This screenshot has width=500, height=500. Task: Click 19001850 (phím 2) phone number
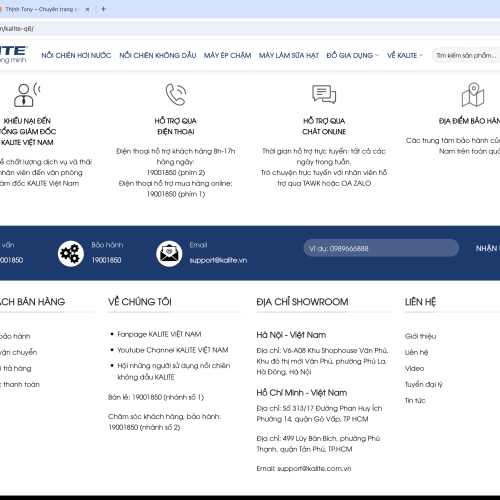coord(176,173)
